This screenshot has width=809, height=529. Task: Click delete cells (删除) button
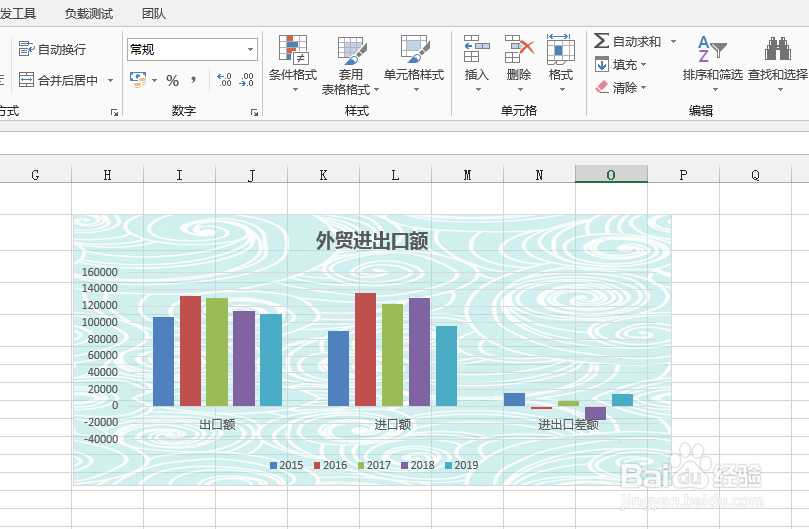point(519,64)
